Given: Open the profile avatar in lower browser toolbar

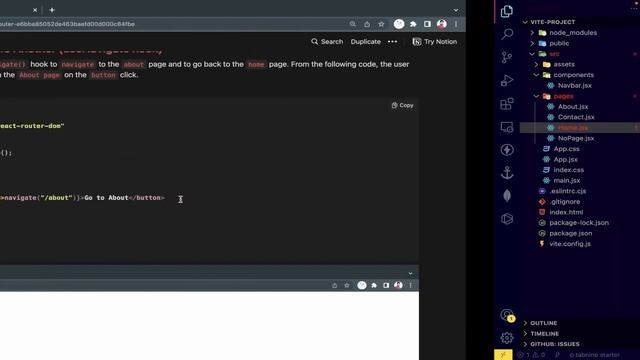Looking at the screenshot, I should tap(398, 285).
